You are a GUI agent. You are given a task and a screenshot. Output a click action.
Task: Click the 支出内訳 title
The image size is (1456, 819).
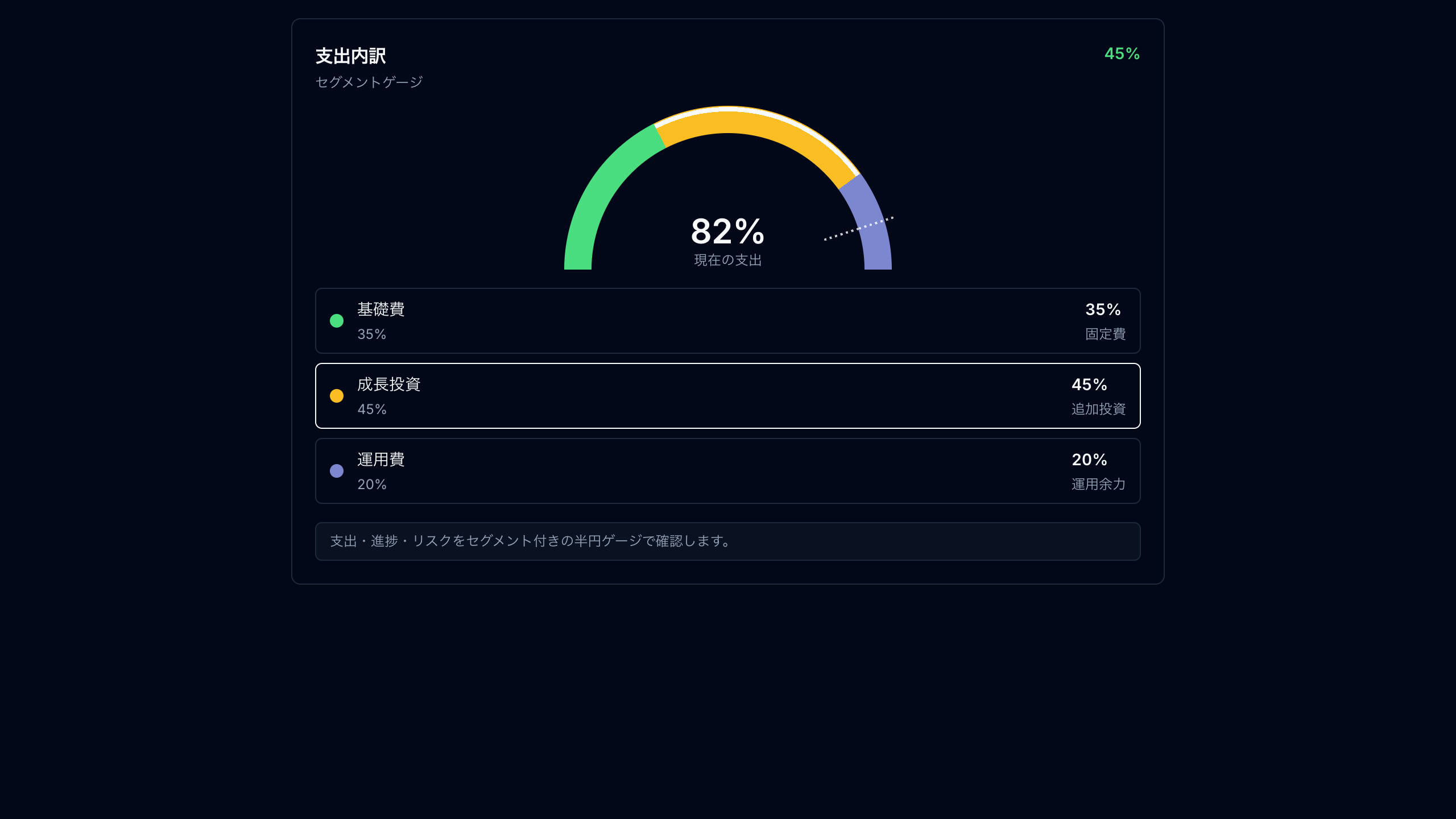(x=351, y=56)
